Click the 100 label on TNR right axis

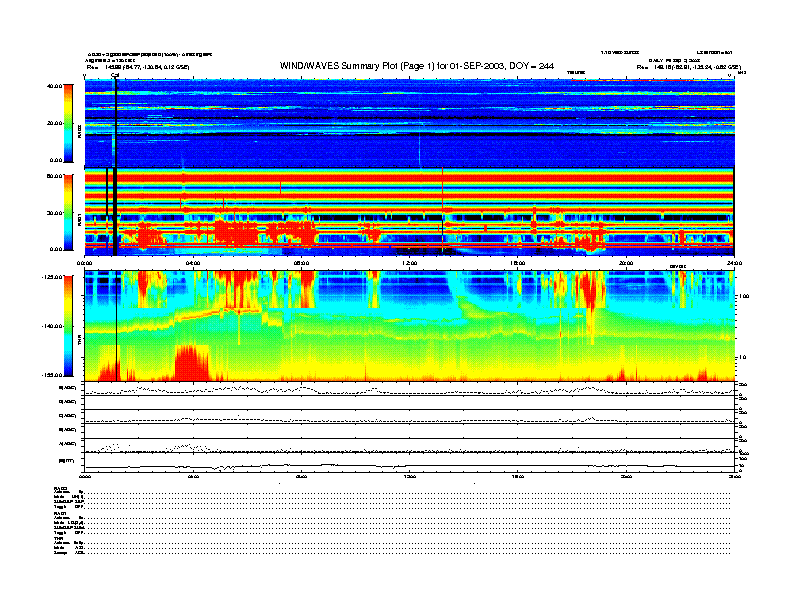pos(744,296)
